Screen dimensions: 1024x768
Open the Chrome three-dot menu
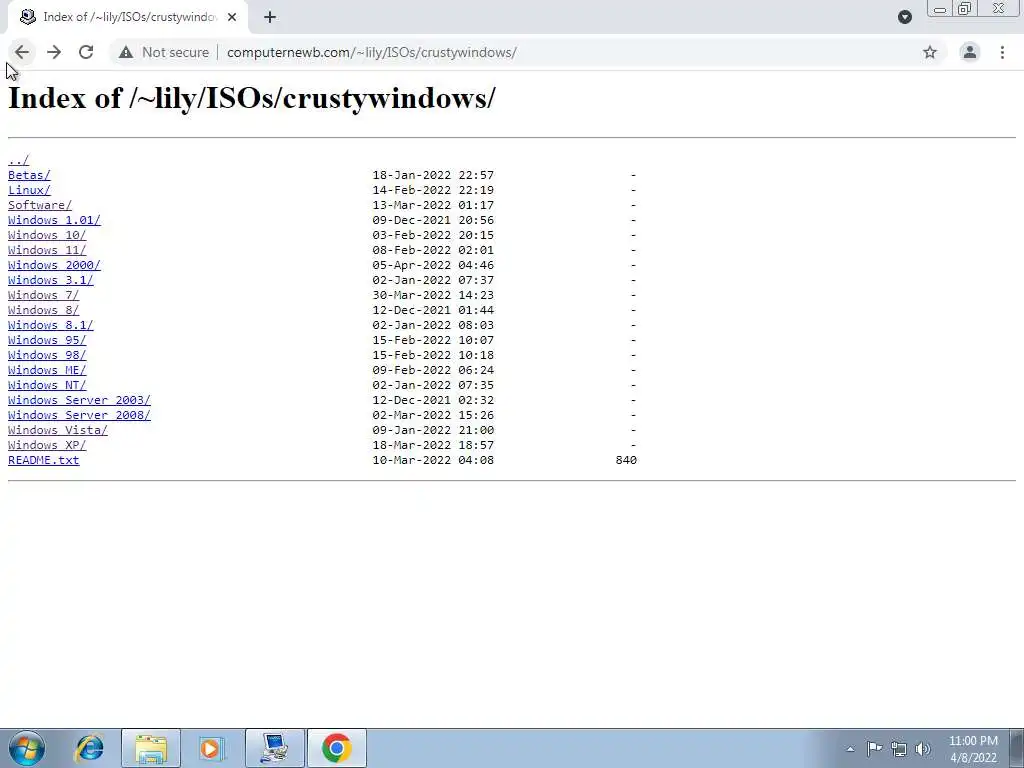pyautogui.click(x=1002, y=52)
